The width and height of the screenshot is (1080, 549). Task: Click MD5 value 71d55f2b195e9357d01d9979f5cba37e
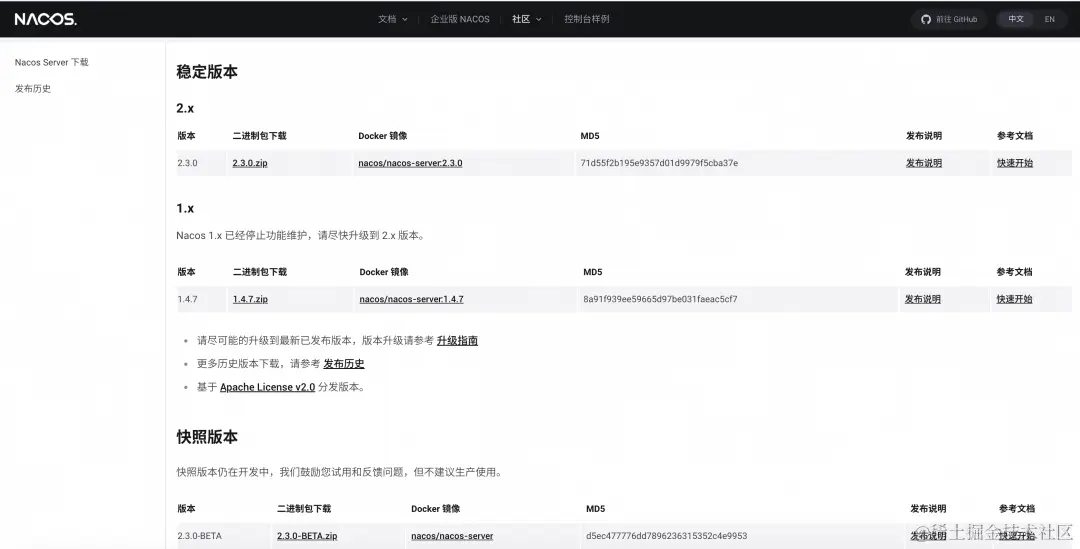coord(659,163)
